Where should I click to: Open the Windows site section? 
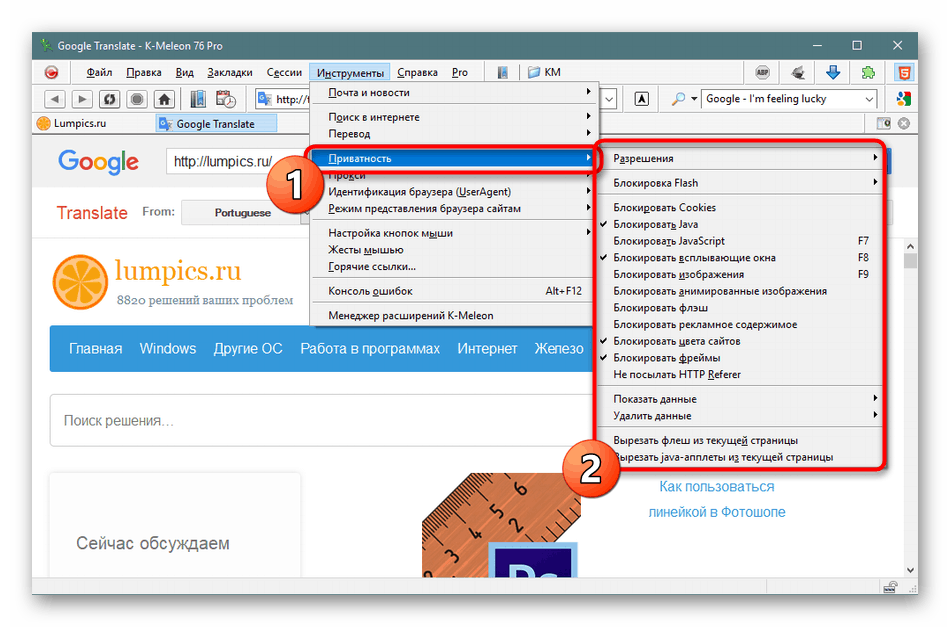168,349
